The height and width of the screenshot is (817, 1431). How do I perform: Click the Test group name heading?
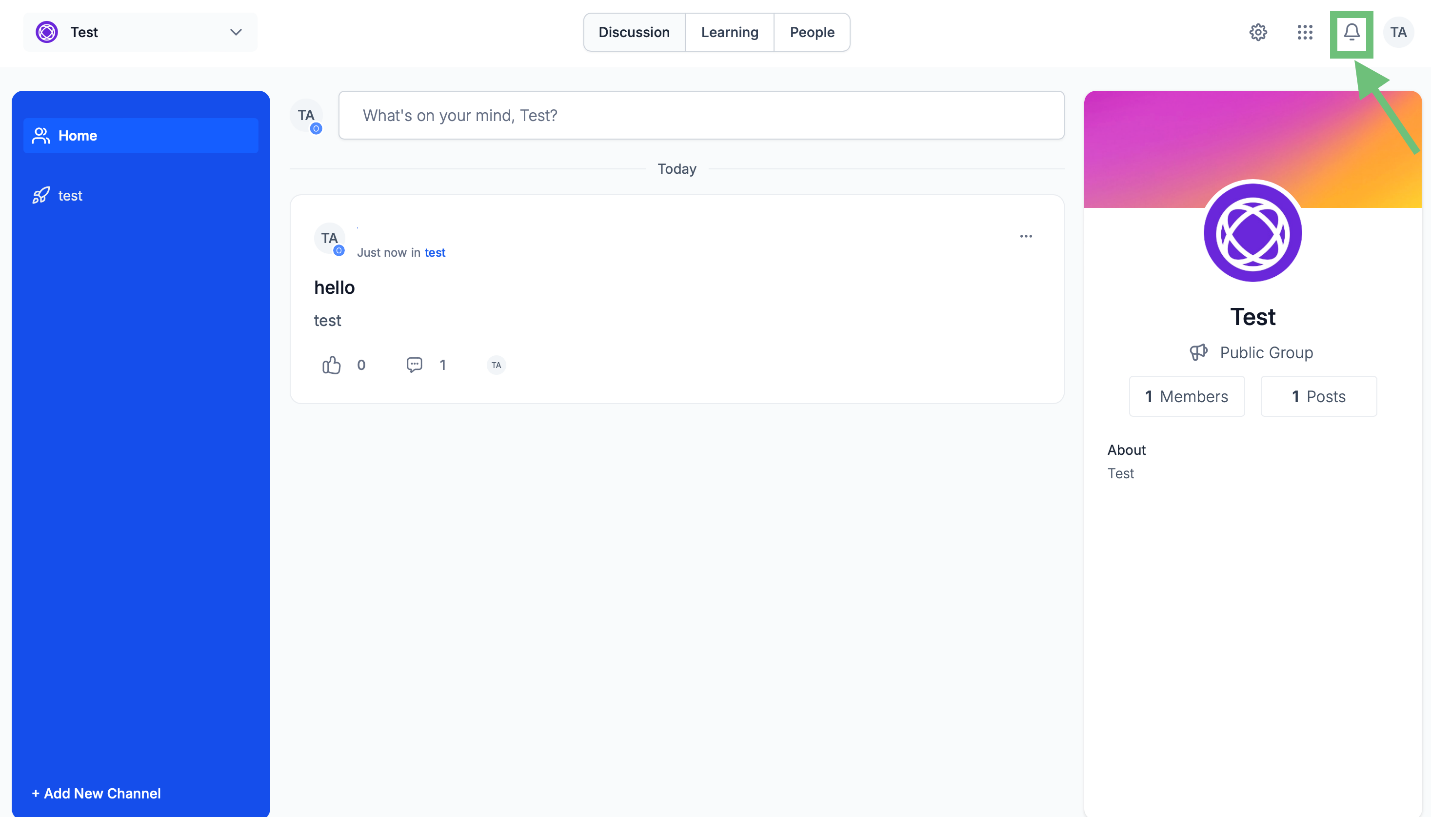tap(1253, 317)
